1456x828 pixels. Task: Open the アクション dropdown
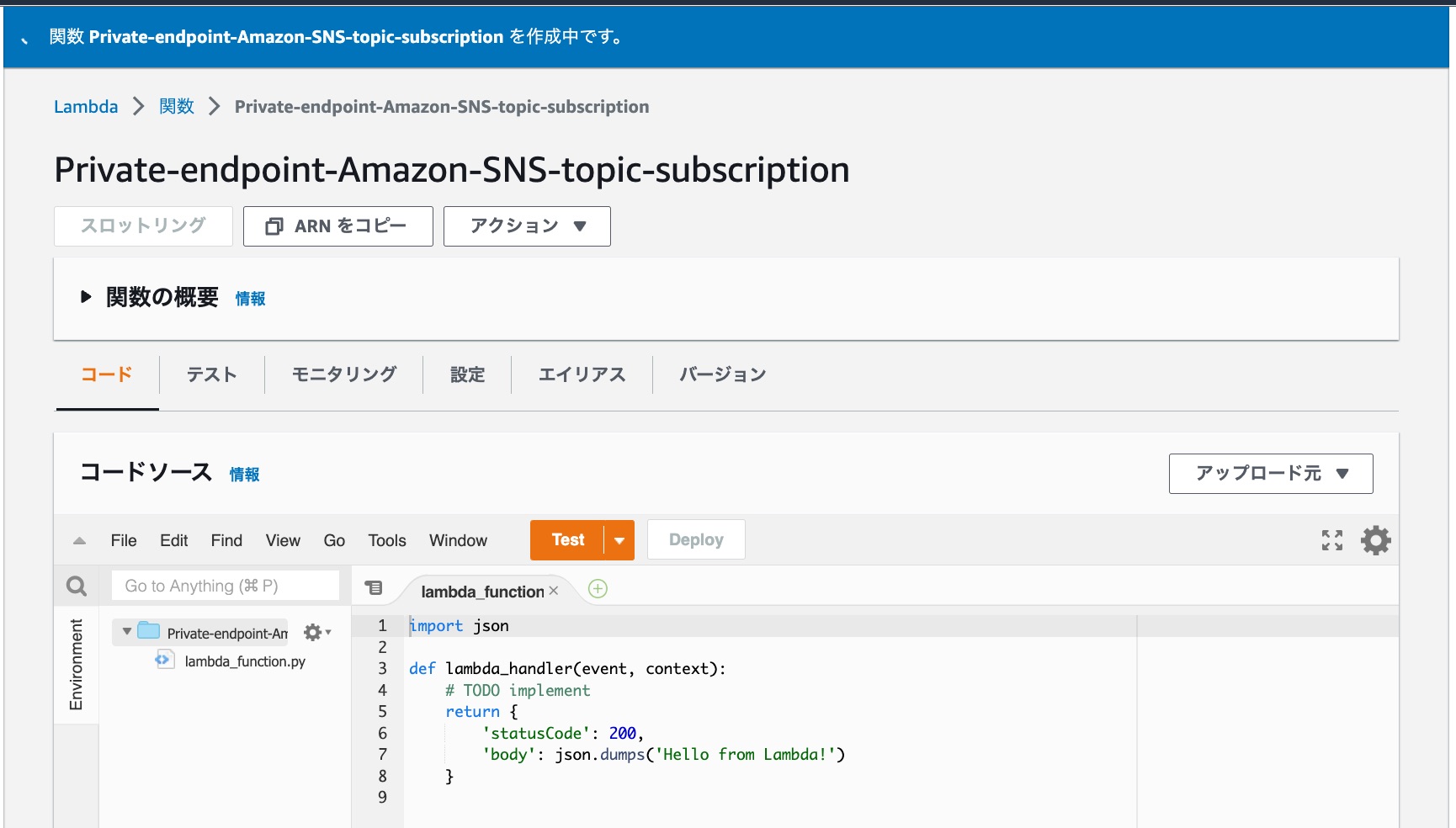tap(526, 226)
